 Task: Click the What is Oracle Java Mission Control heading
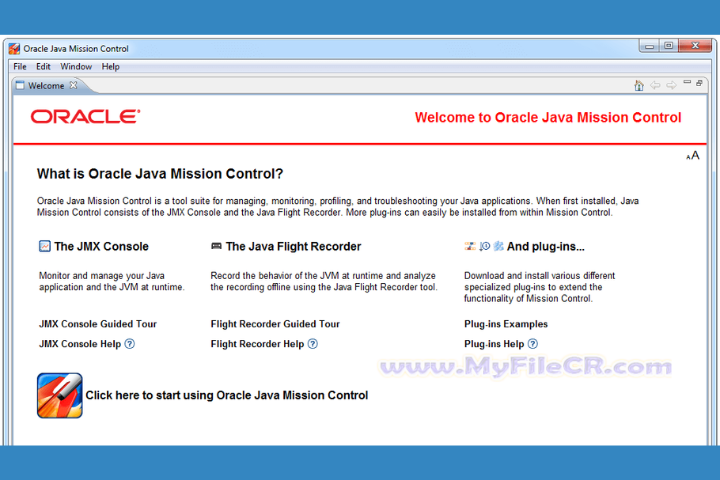160,174
